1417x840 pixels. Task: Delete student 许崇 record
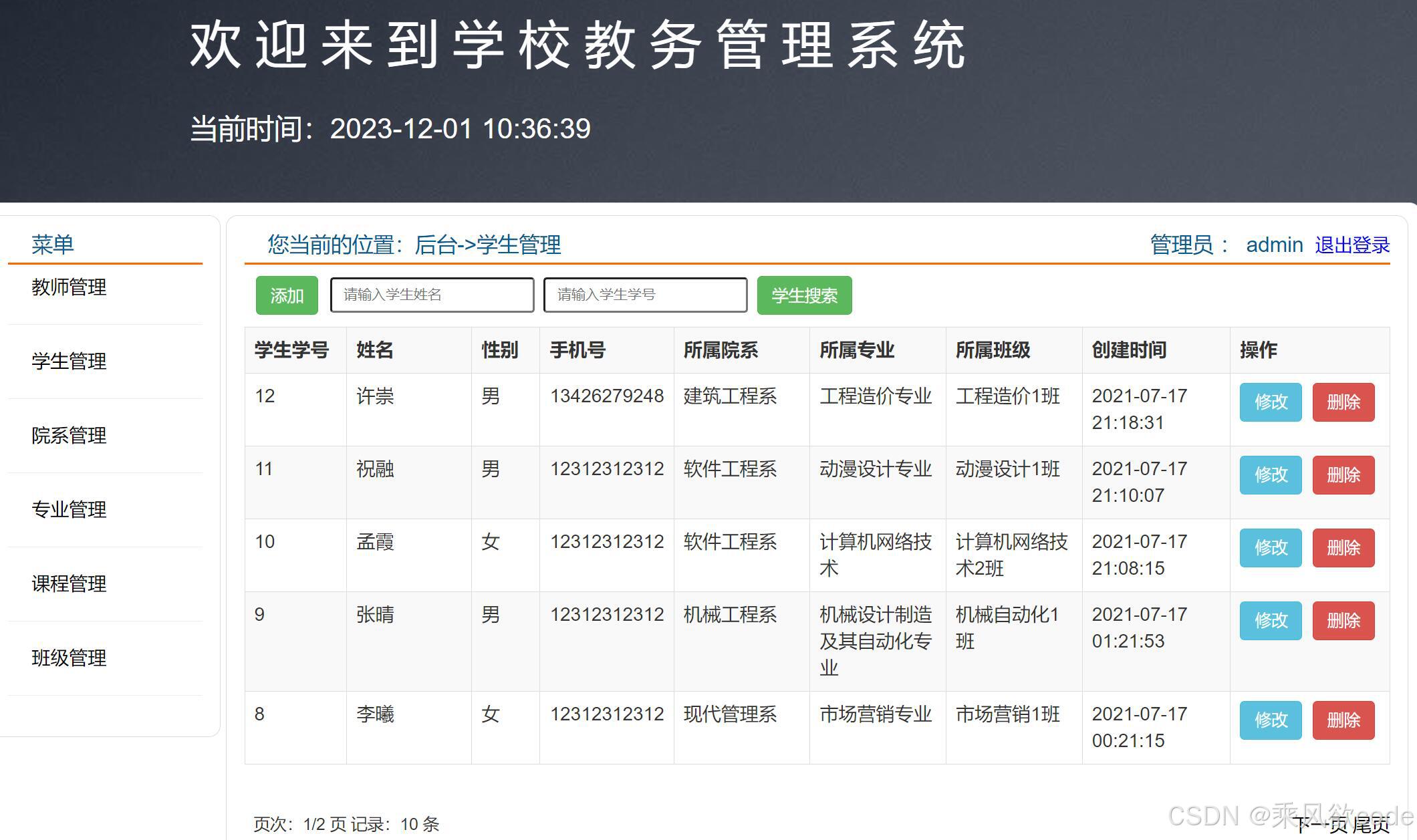click(x=1343, y=402)
